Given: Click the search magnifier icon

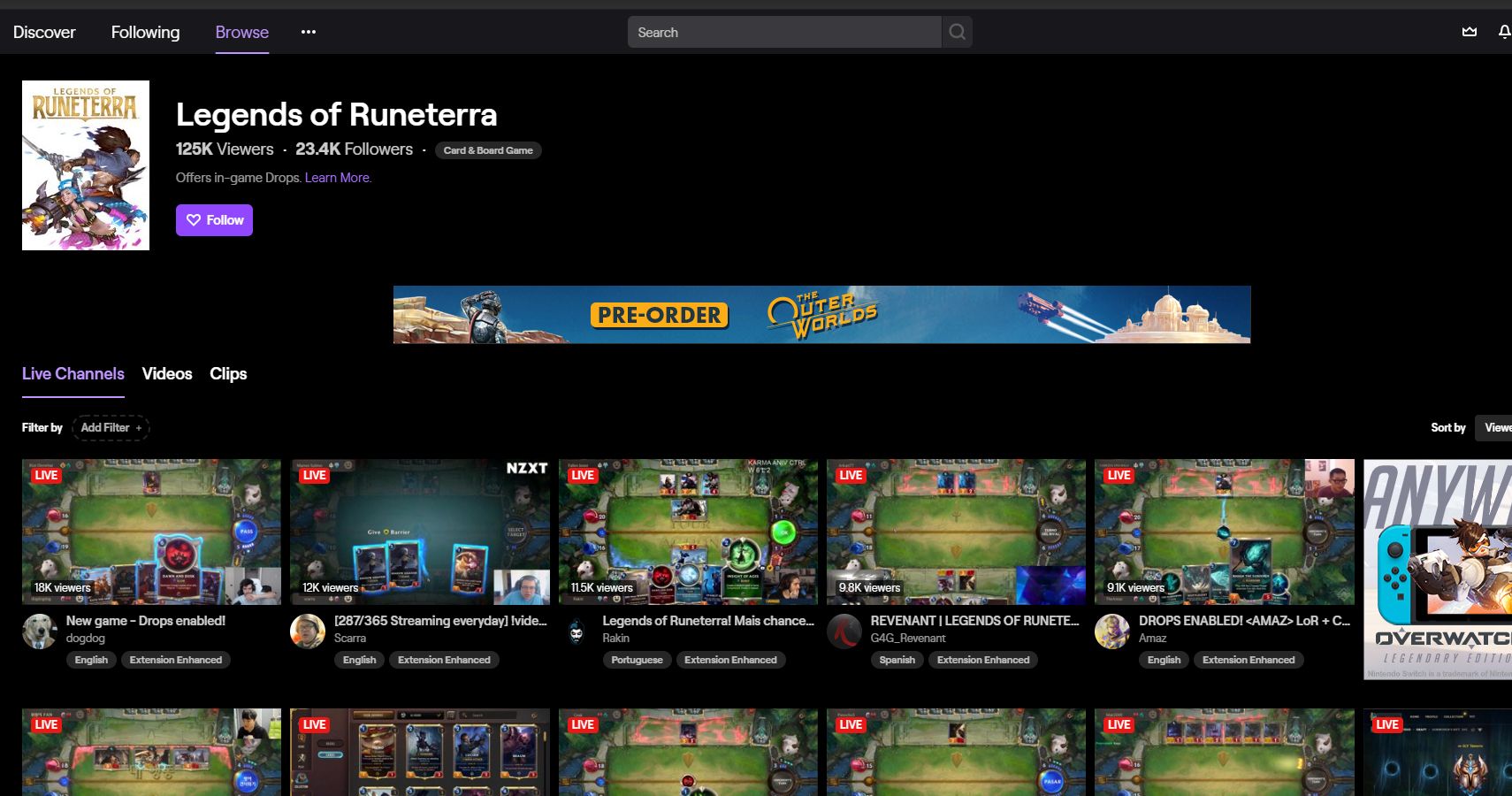Looking at the screenshot, I should (x=957, y=32).
